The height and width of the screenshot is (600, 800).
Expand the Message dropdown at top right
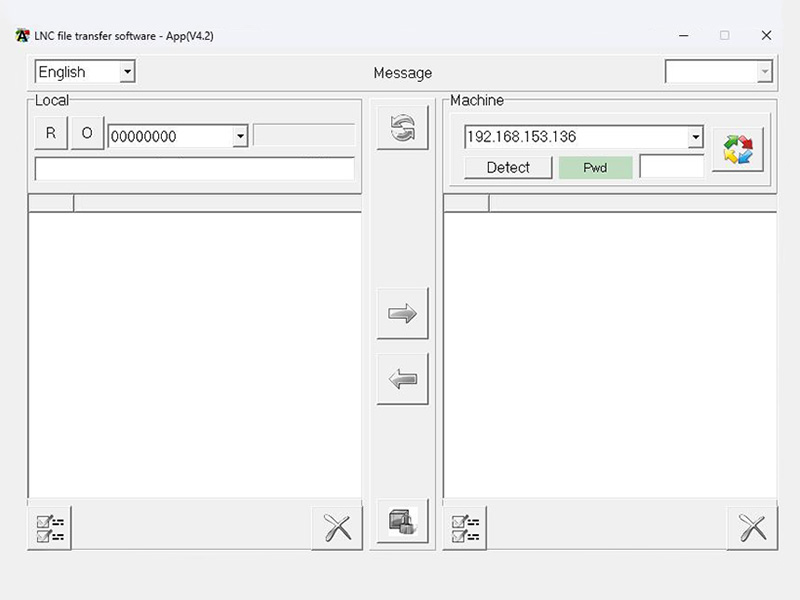click(764, 71)
